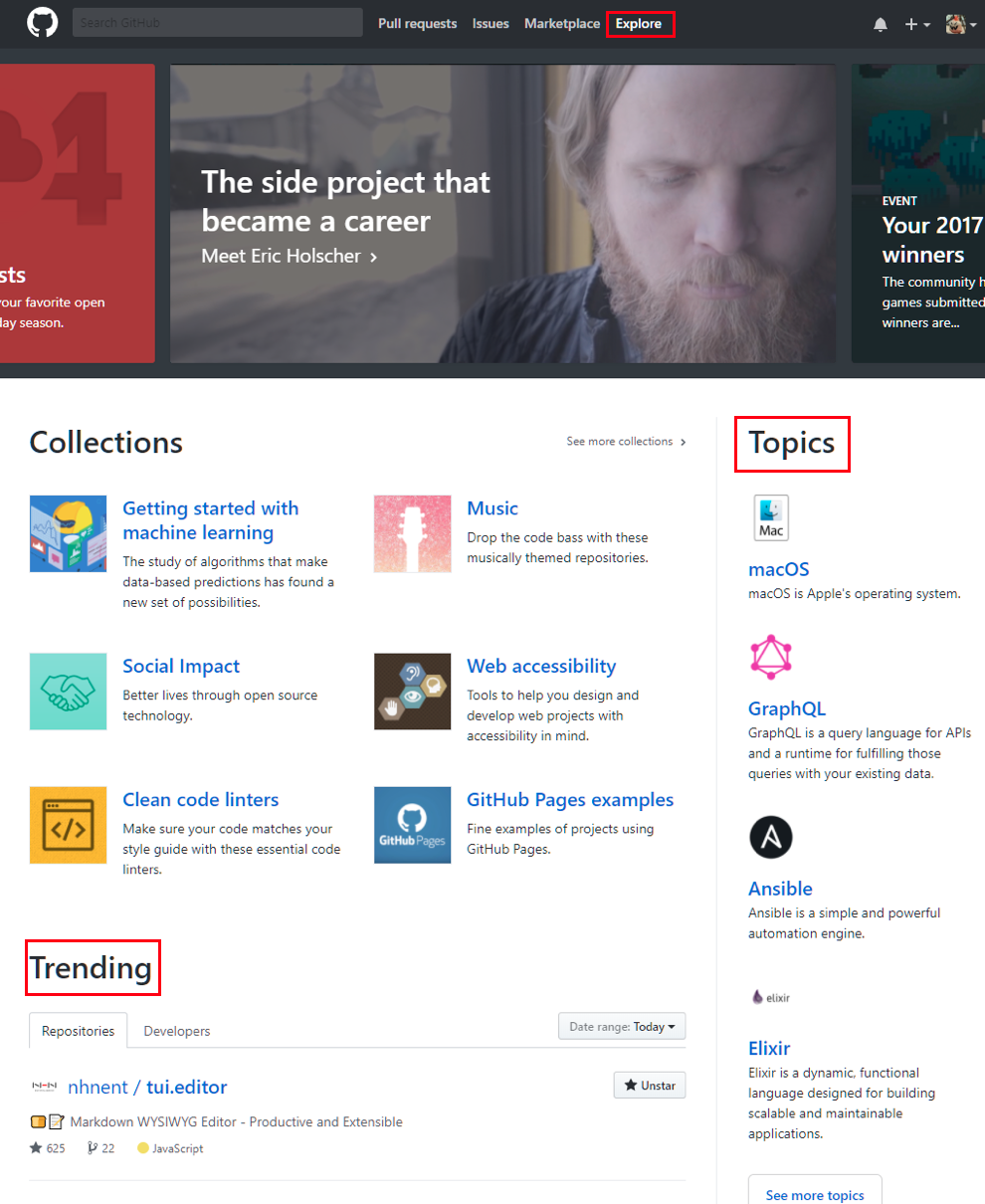The image size is (985, 1204).
Task: Open the GitHub Octocat logo home link
Action: pyautogui.click(x=42, y=23)
